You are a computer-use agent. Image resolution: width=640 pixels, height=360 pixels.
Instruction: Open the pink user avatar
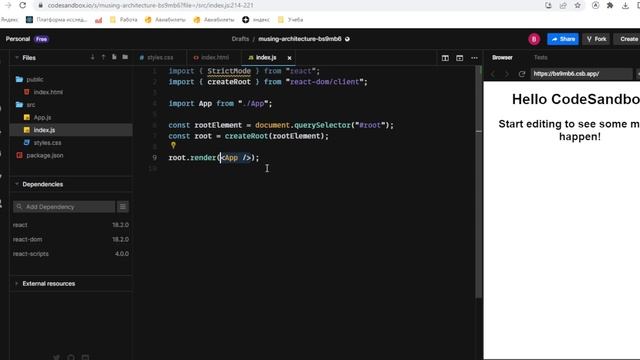pyautogui.click(x=534, y=39)
